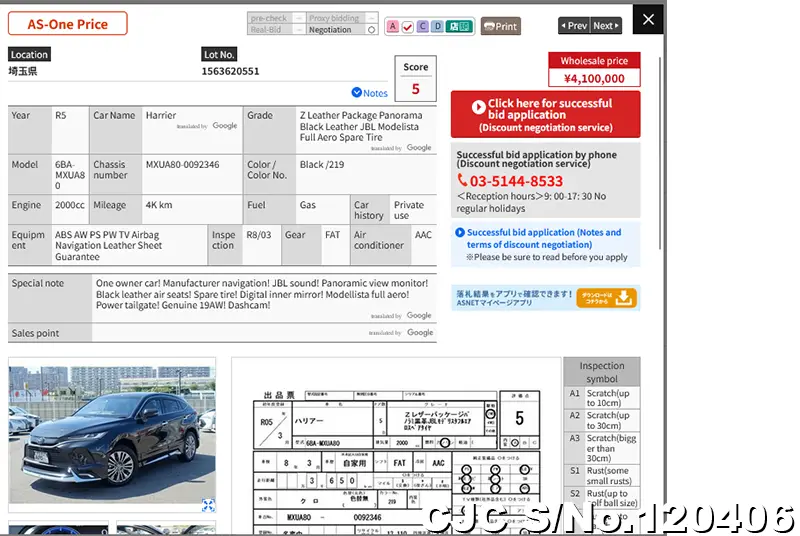This screenshot has width=800, height=536.
Task: Print the vehicle listing
Action: coord(500,26)
